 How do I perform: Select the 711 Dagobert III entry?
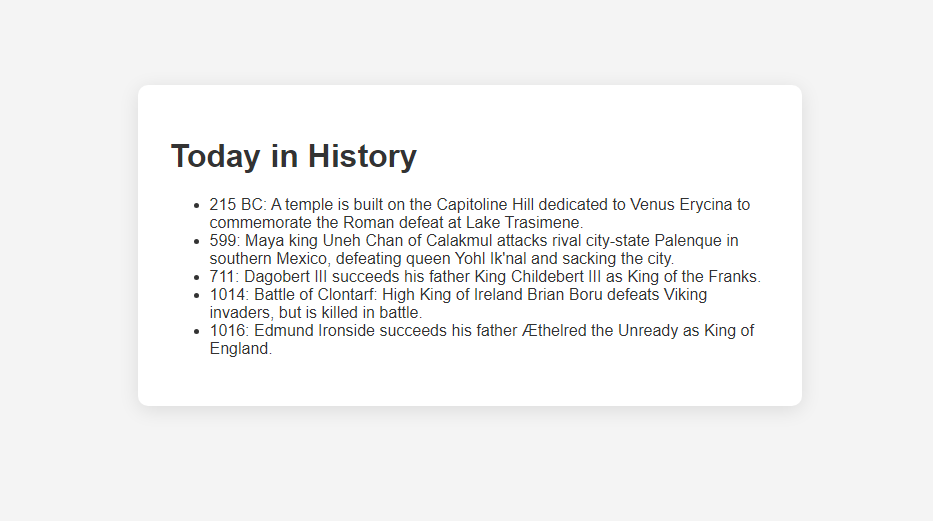pyautogui.click(x=485, y=277)
